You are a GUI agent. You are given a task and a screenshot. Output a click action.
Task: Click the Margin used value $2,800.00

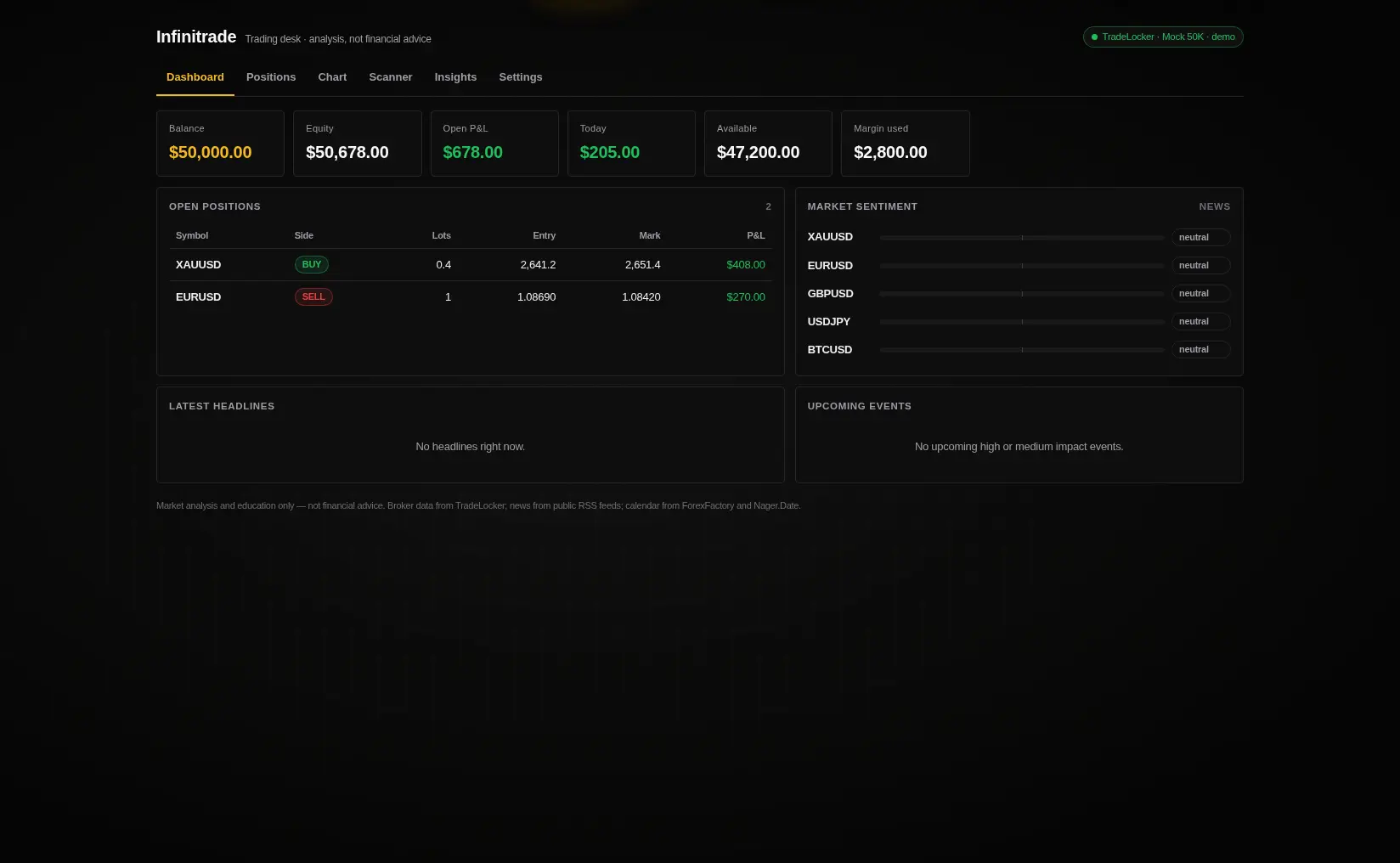pyautogui.click(x=890, y=153)
